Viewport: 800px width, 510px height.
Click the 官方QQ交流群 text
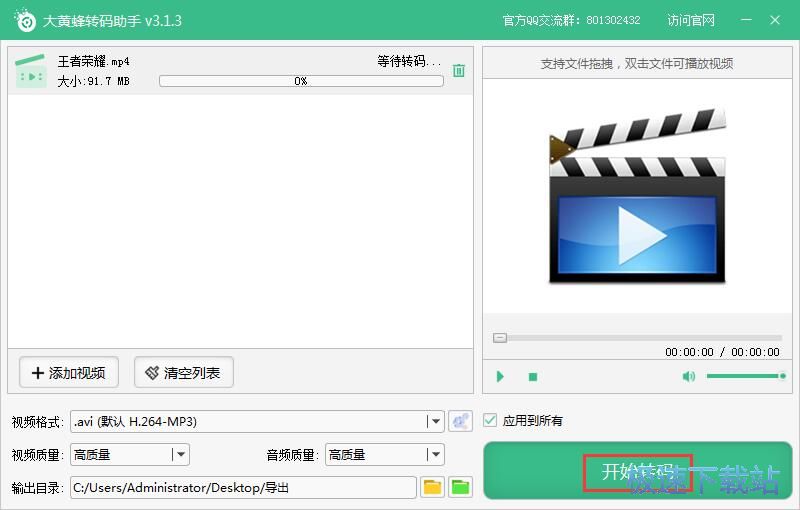point(571,20)
